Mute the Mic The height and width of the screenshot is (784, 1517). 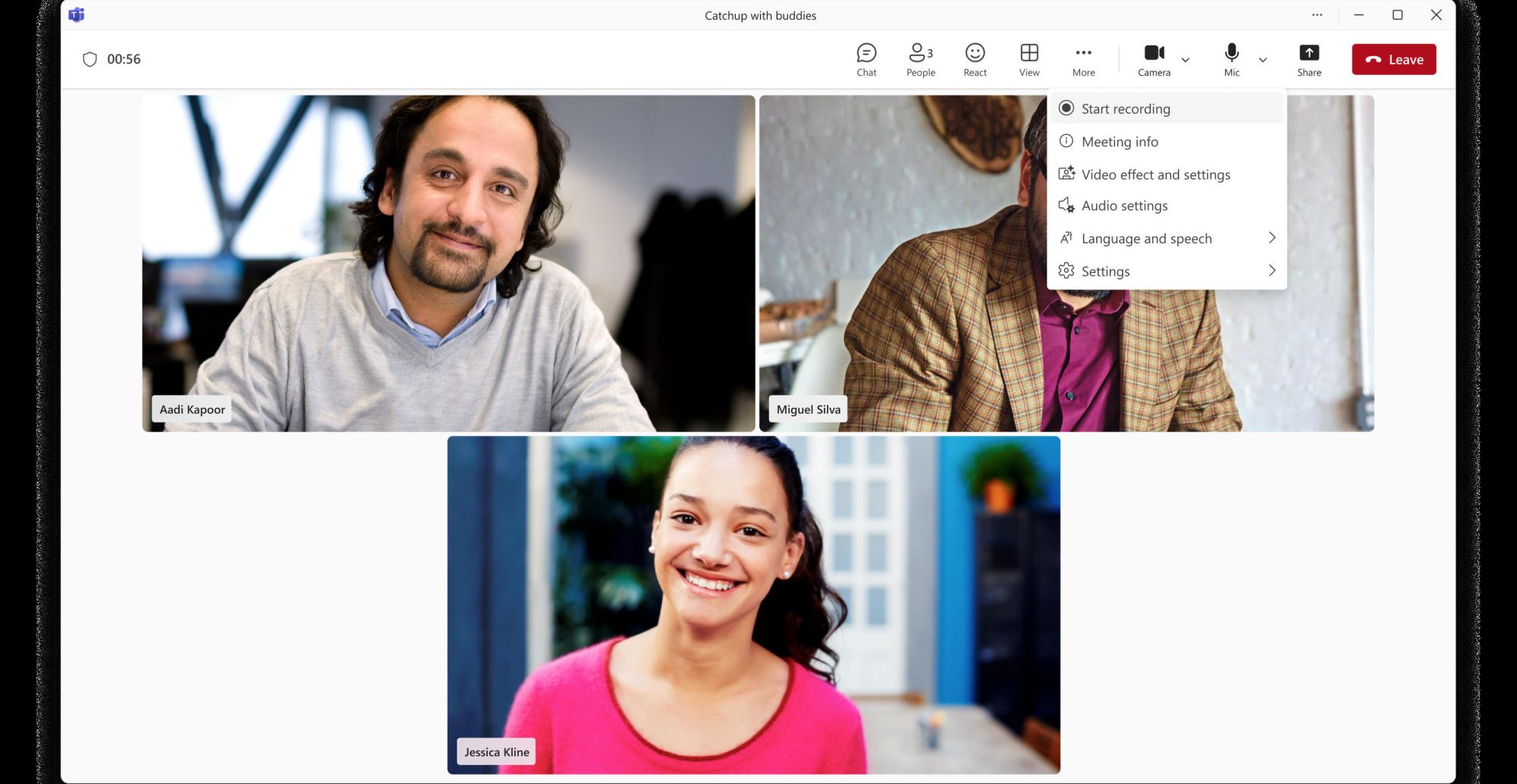(1231, 59)
